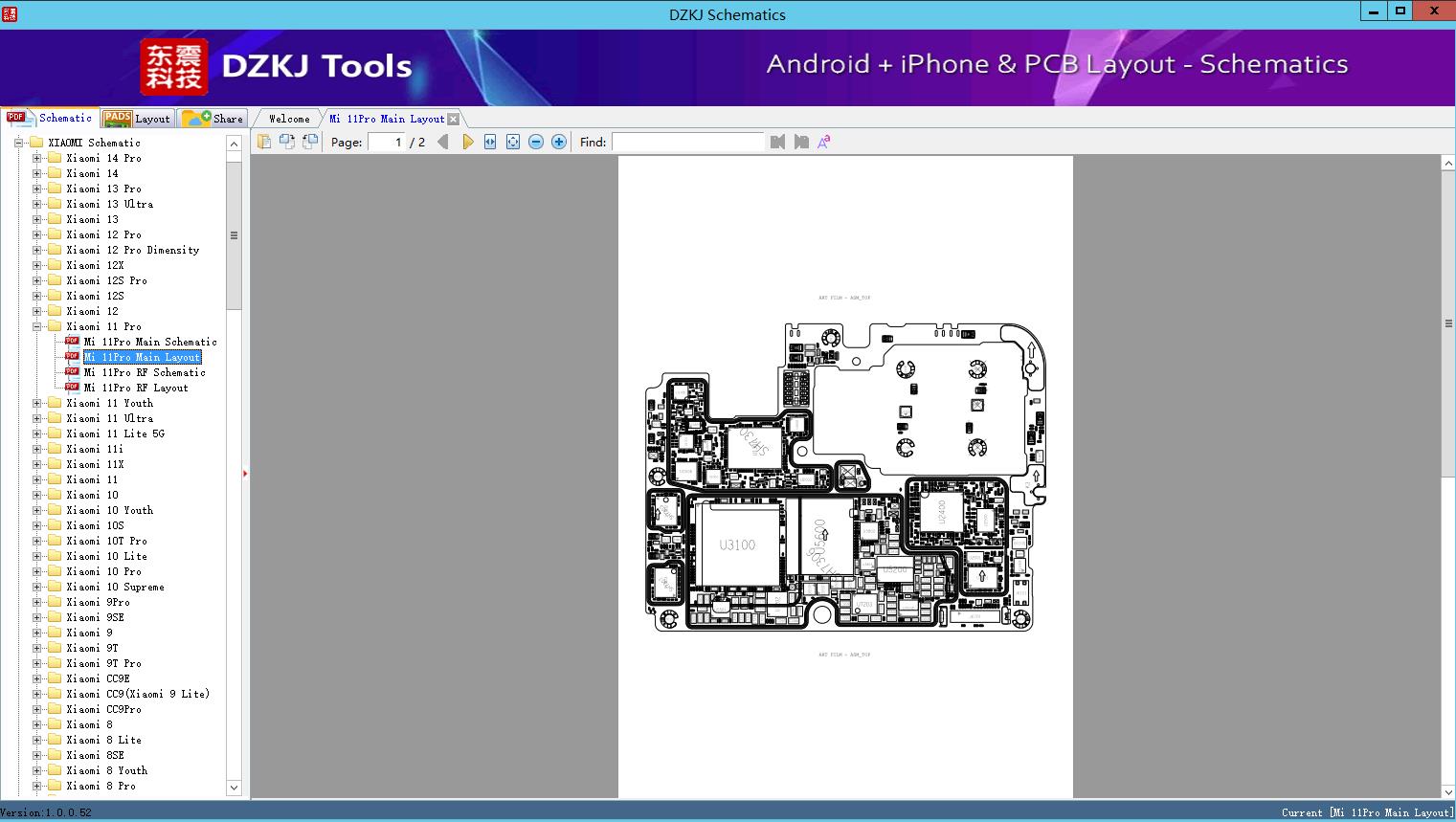Select the Xiaomi 8 Lite folder
This screenshot has width=1456, height=822.
[104, 740]
